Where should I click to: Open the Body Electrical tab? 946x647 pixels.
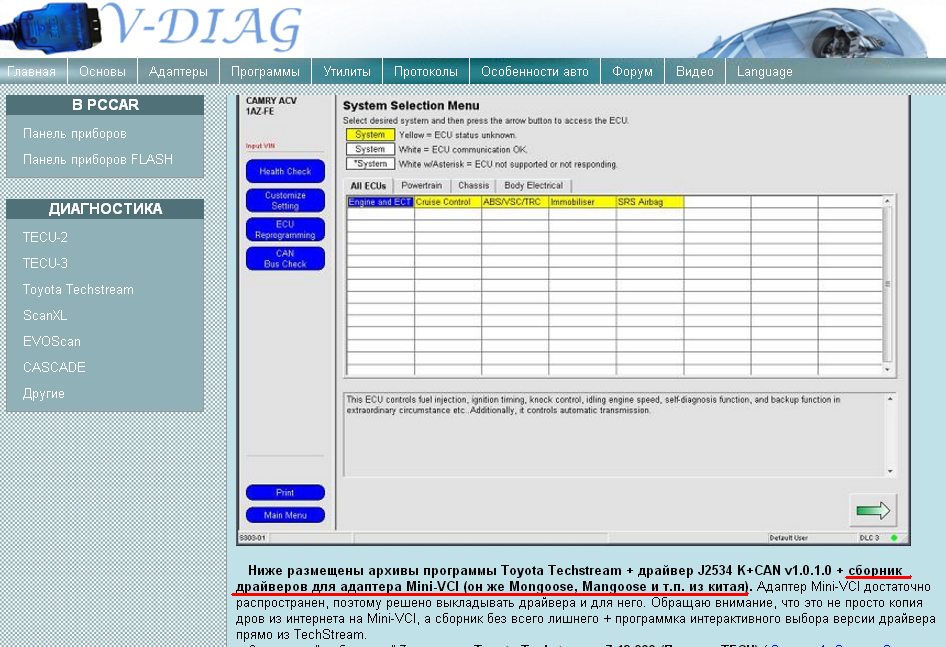point(533,186)
